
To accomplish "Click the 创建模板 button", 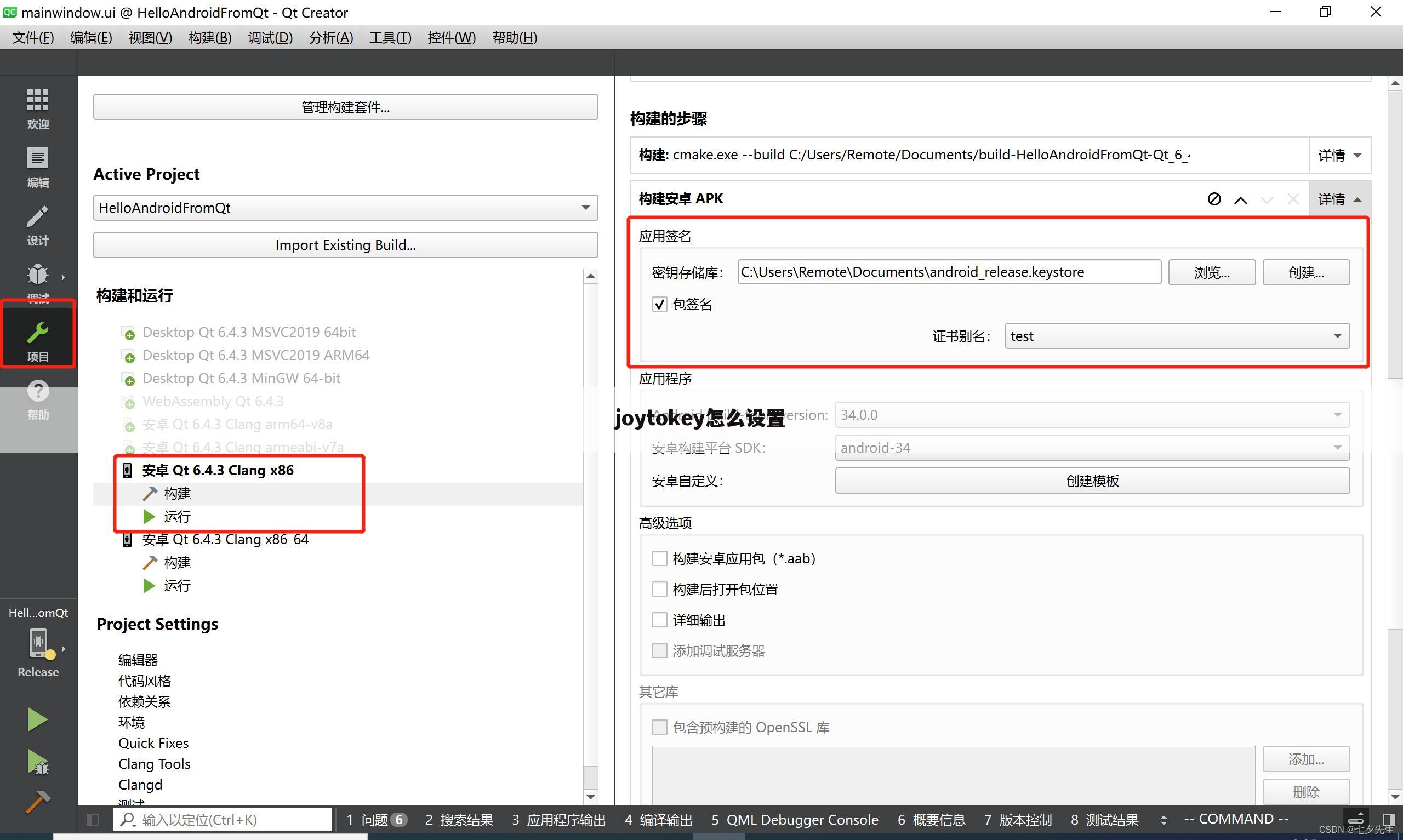I will coord(1092,481).
